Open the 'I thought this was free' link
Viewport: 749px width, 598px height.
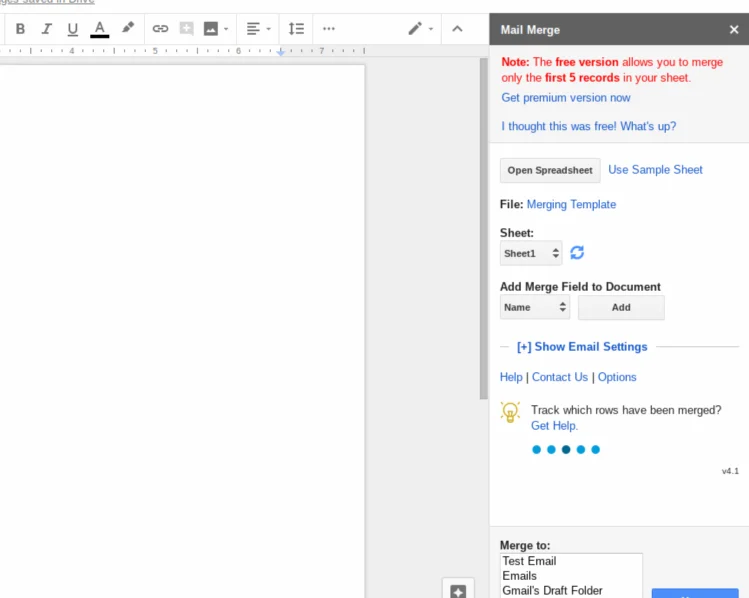point(588,126)
